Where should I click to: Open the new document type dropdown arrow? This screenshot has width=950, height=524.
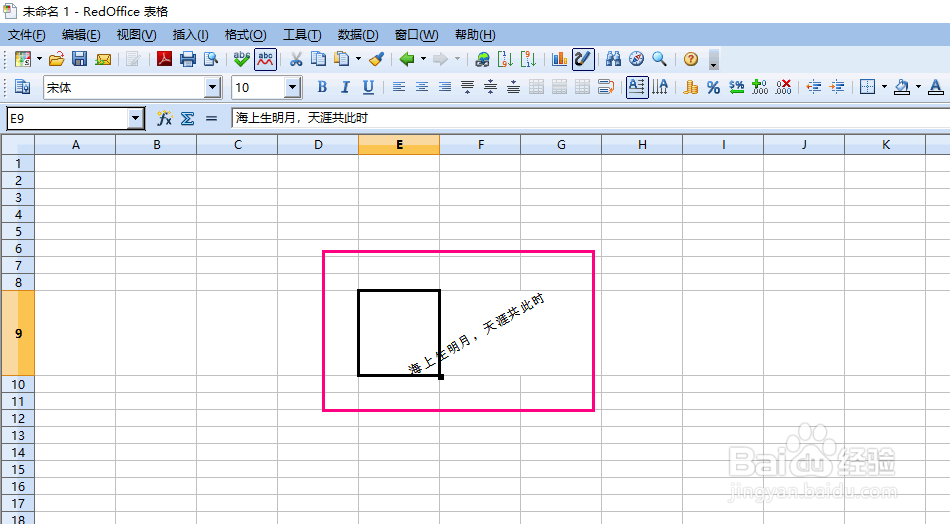point(39,59)
